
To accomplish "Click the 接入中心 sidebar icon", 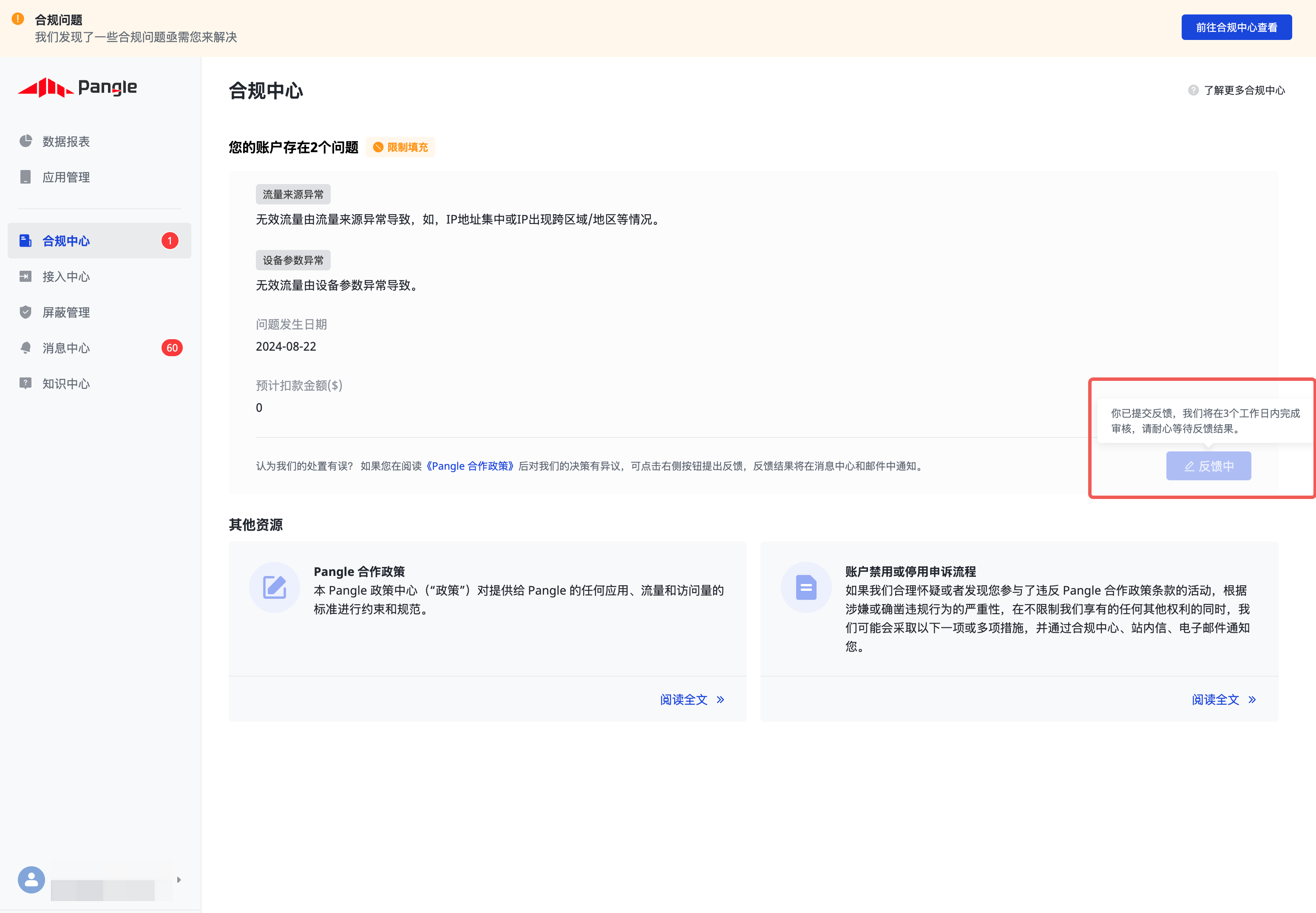I will tap(25, 276).
